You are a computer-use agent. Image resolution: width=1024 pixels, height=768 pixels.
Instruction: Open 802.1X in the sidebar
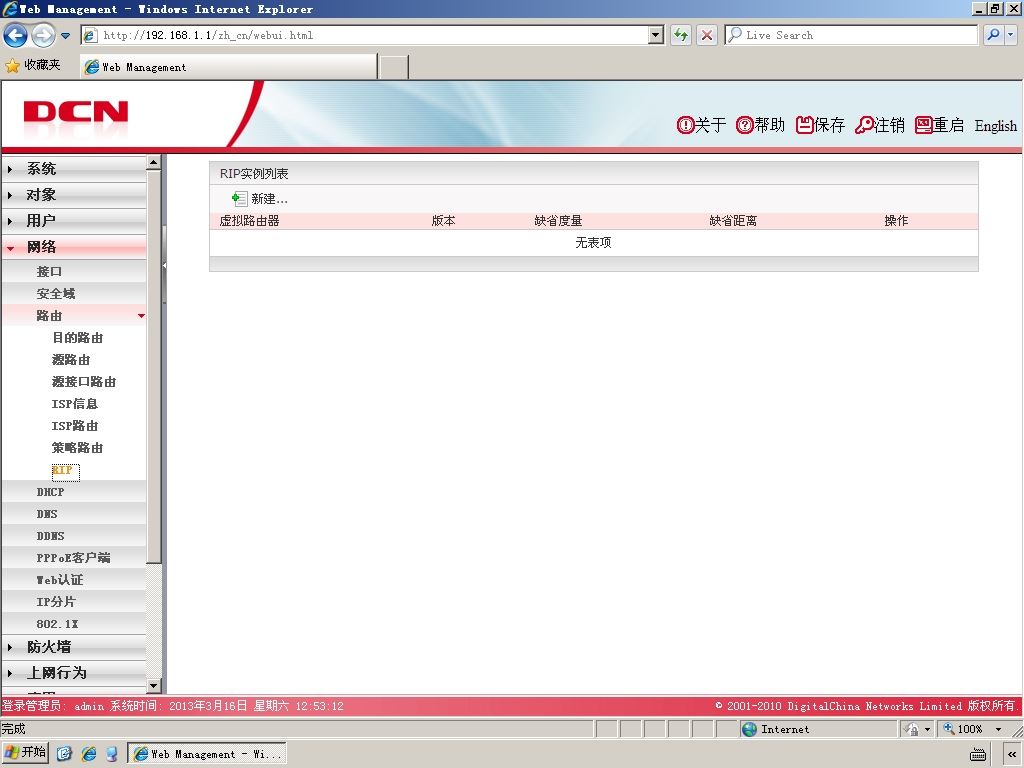tap(57, 624)
